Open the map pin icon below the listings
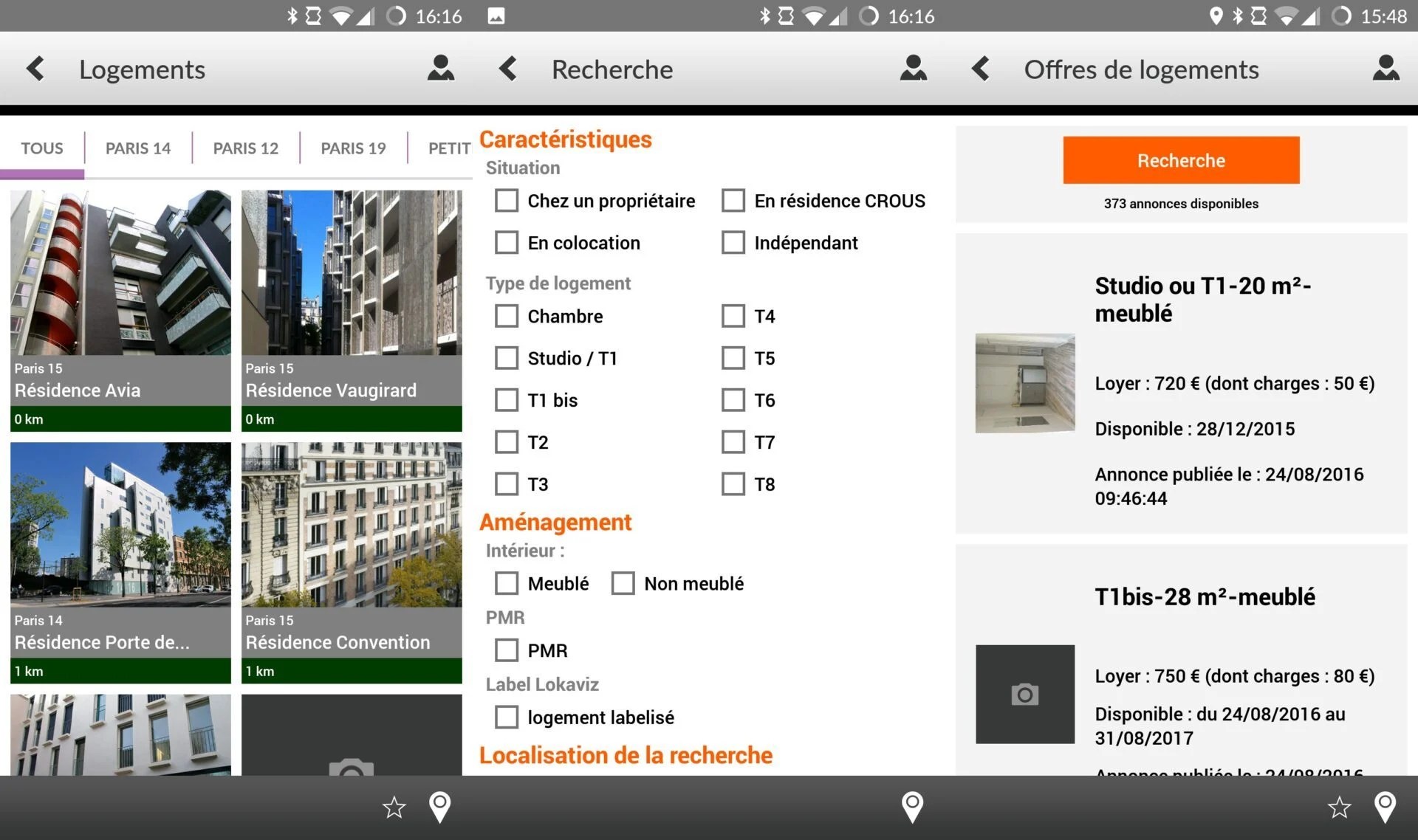The width and height of the screenshot is (1418, 840). (x=440, y=808)
